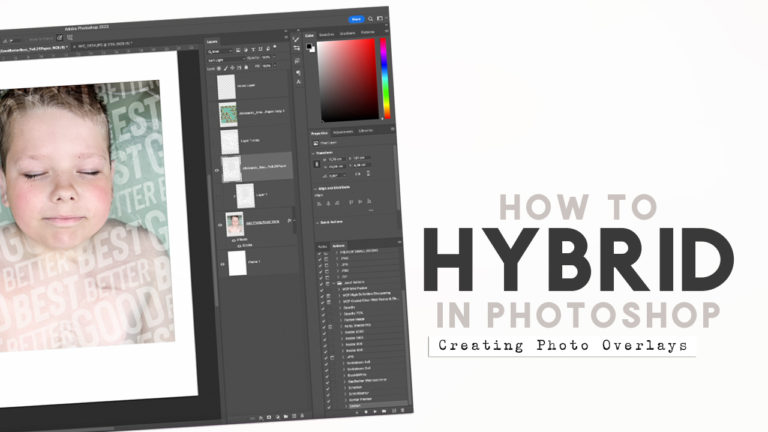Delete action using Actions panel trash icon

(x=403, y=410)
